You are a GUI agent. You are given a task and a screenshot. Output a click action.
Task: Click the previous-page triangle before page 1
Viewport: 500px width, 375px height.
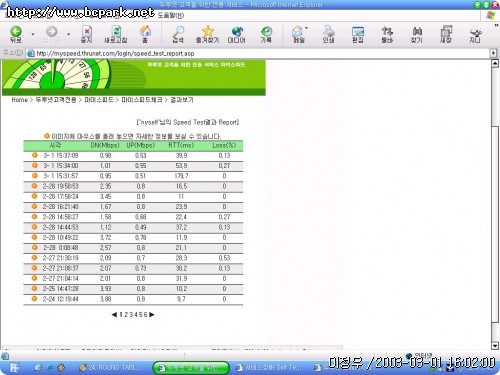114,314
